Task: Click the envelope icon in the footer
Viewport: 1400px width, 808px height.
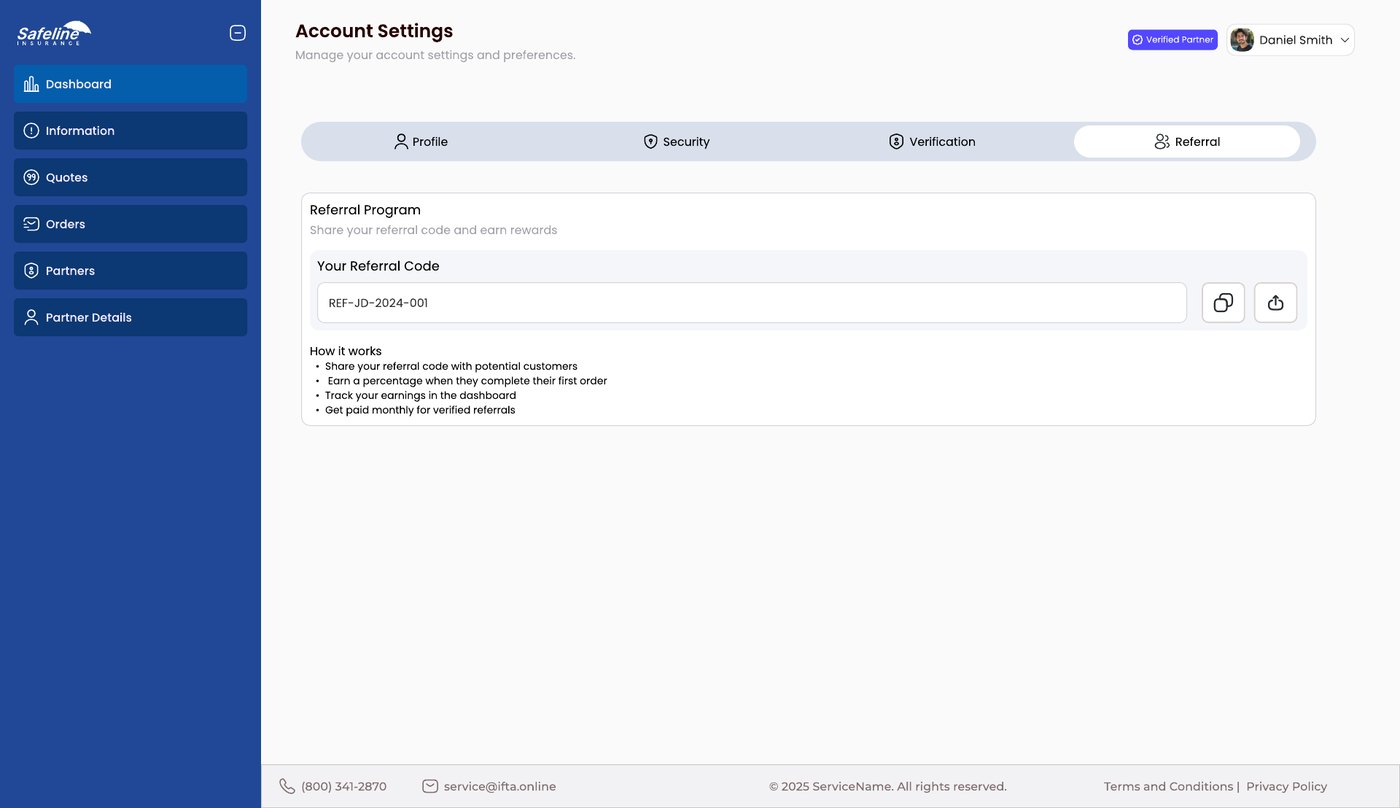Action: [430, 786]
